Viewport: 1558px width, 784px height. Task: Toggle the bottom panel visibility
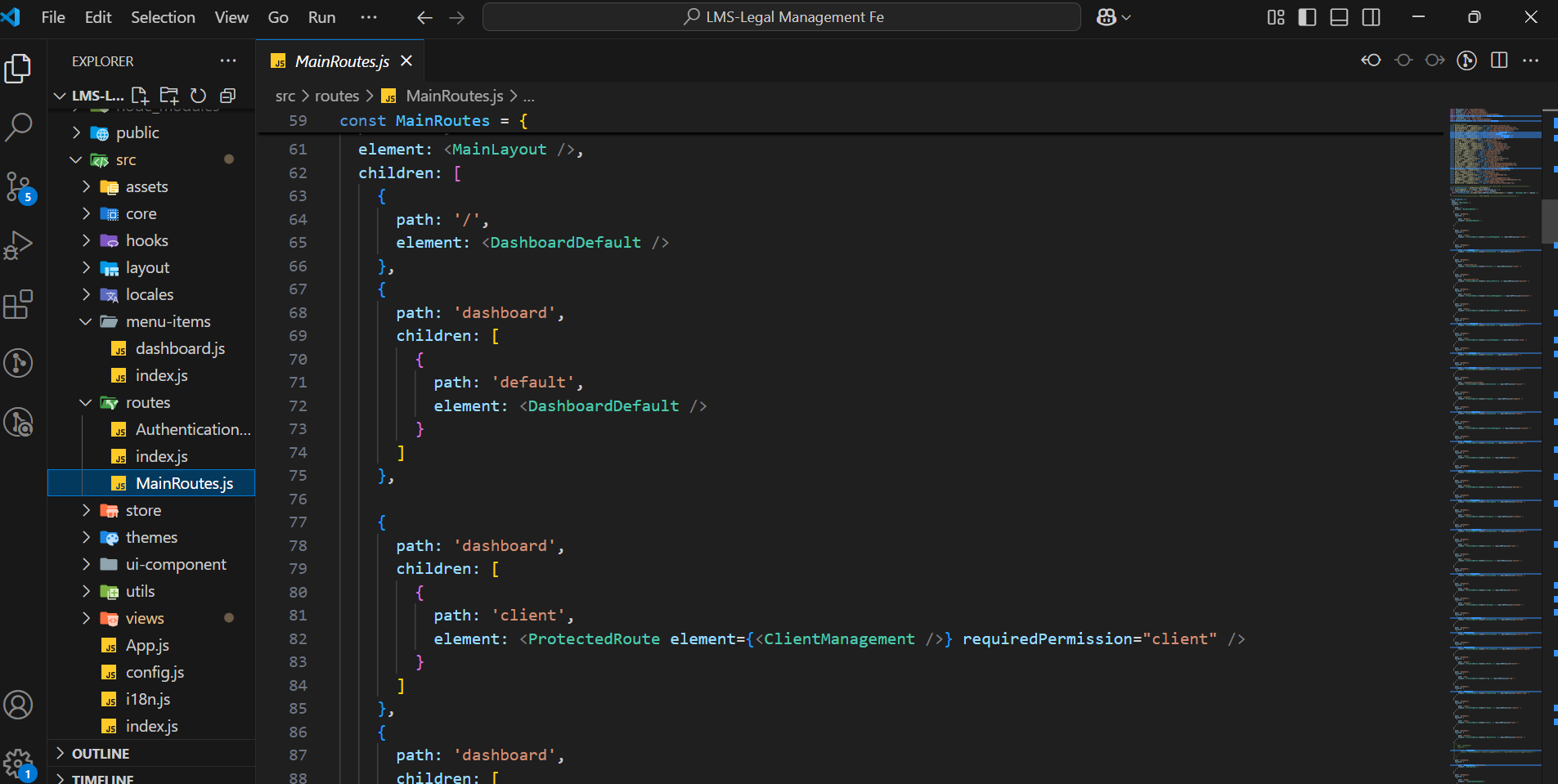pos(1339,17)
